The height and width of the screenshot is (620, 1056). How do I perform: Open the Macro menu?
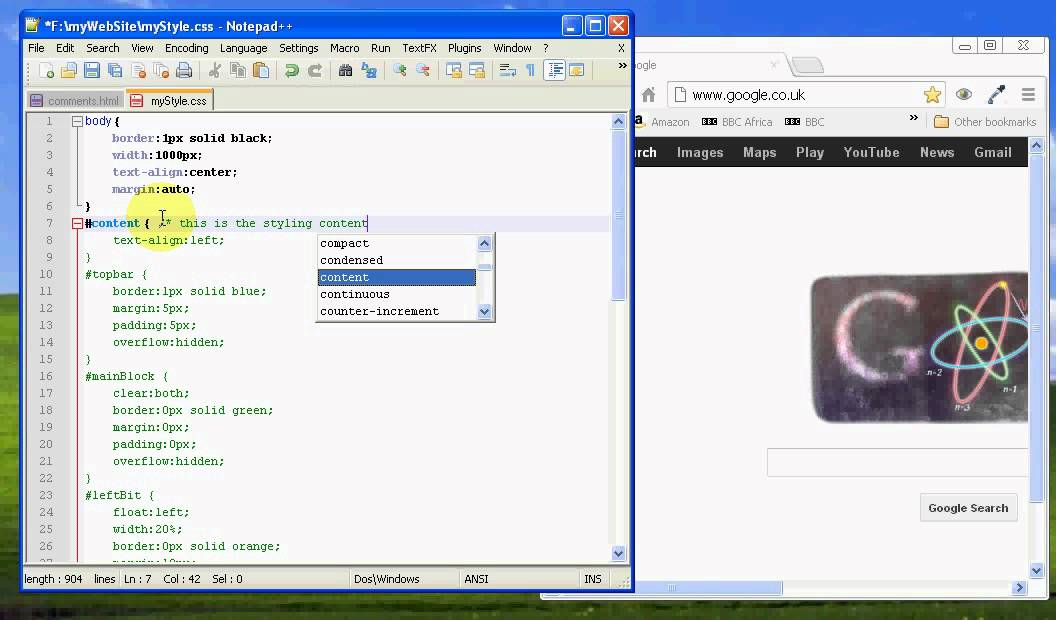(x=344, y=48)
